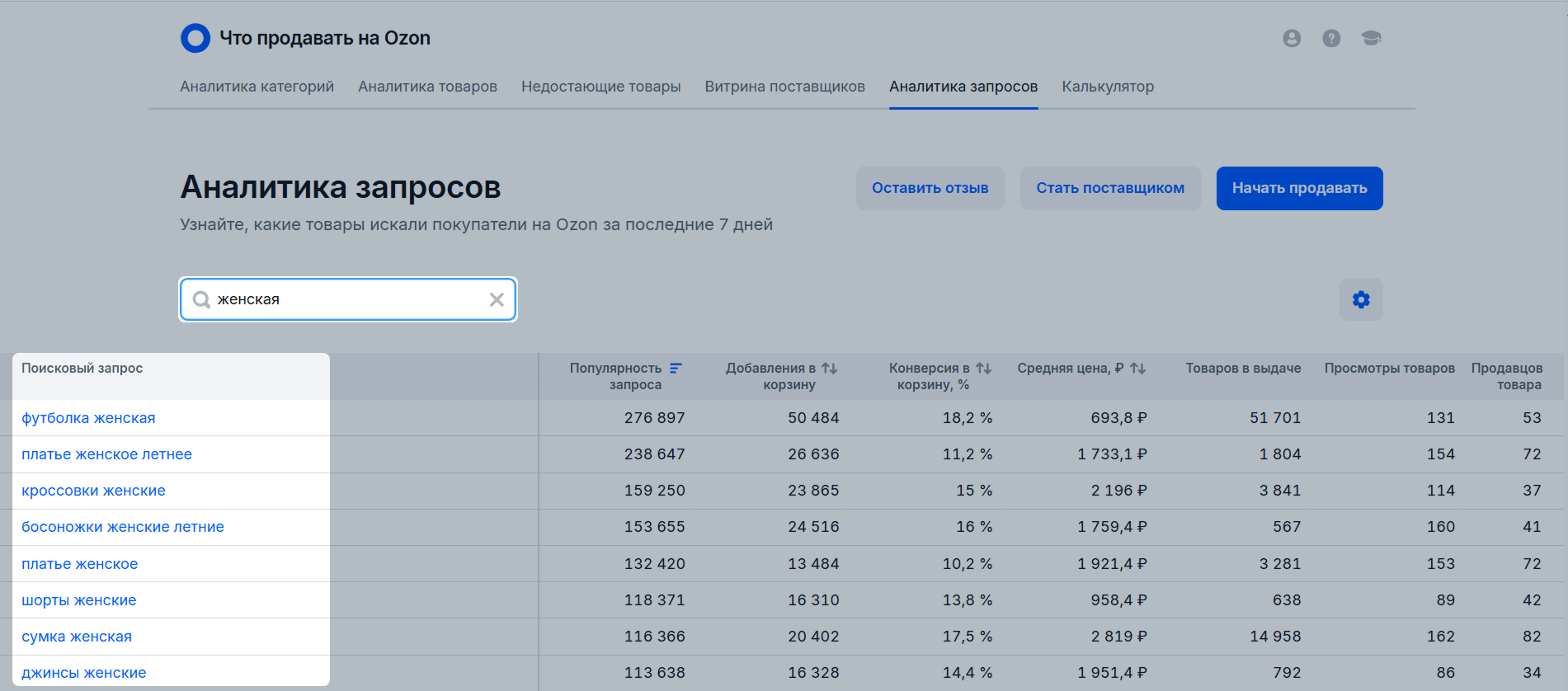Viewport: 1568px width, 691px height.
Task: Switch to Аналитика категорий tab
Action: pyautogui.click(x=257, y=87)
